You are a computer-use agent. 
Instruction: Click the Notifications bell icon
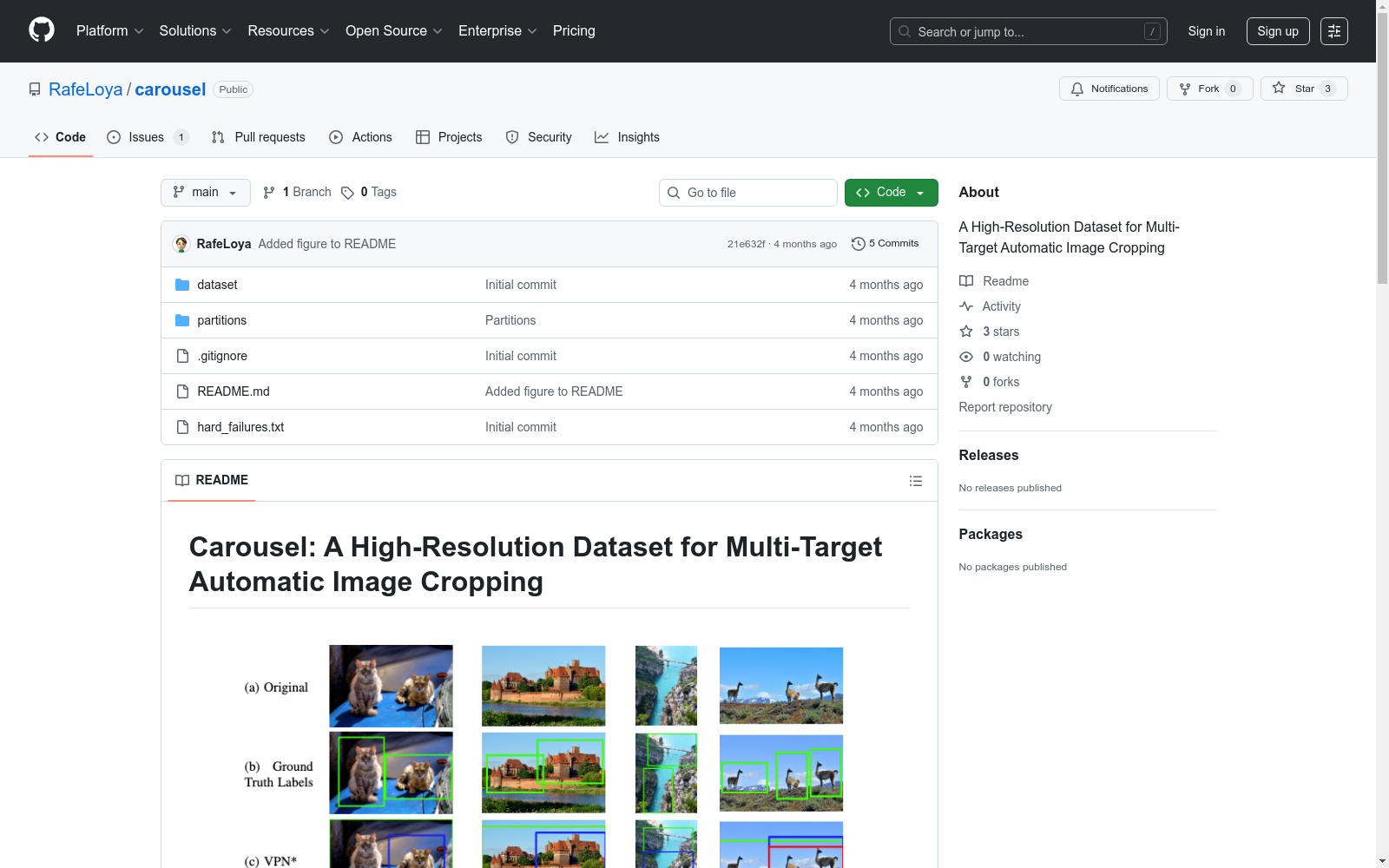tap(1077, 89)
